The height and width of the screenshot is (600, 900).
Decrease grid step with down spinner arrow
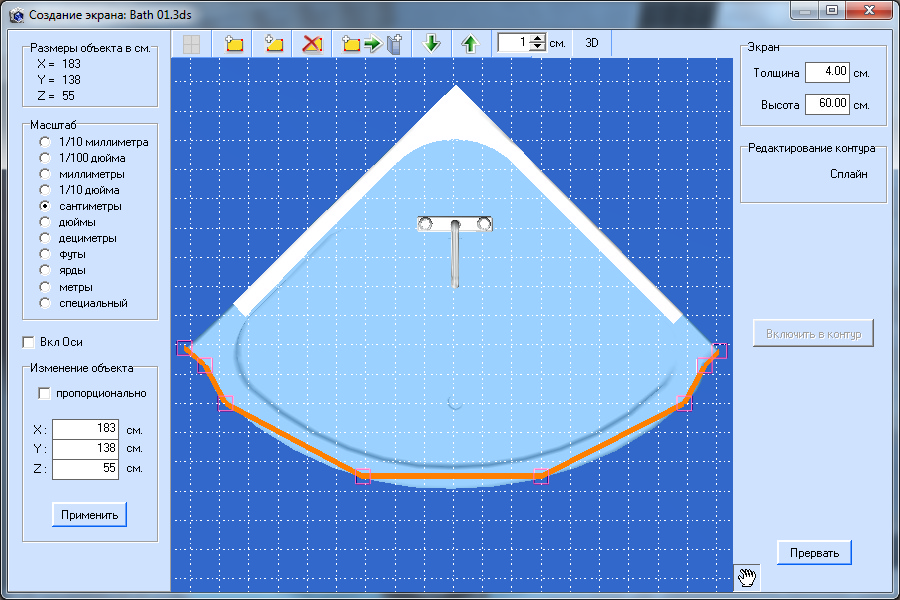coord(538,48)
